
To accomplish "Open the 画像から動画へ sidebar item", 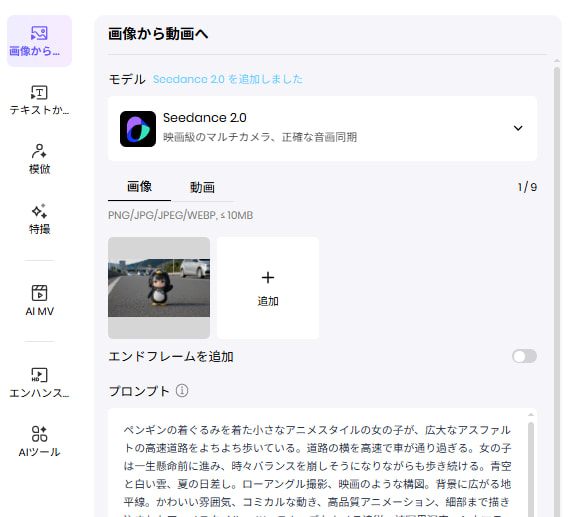I will tap(39, 41).
